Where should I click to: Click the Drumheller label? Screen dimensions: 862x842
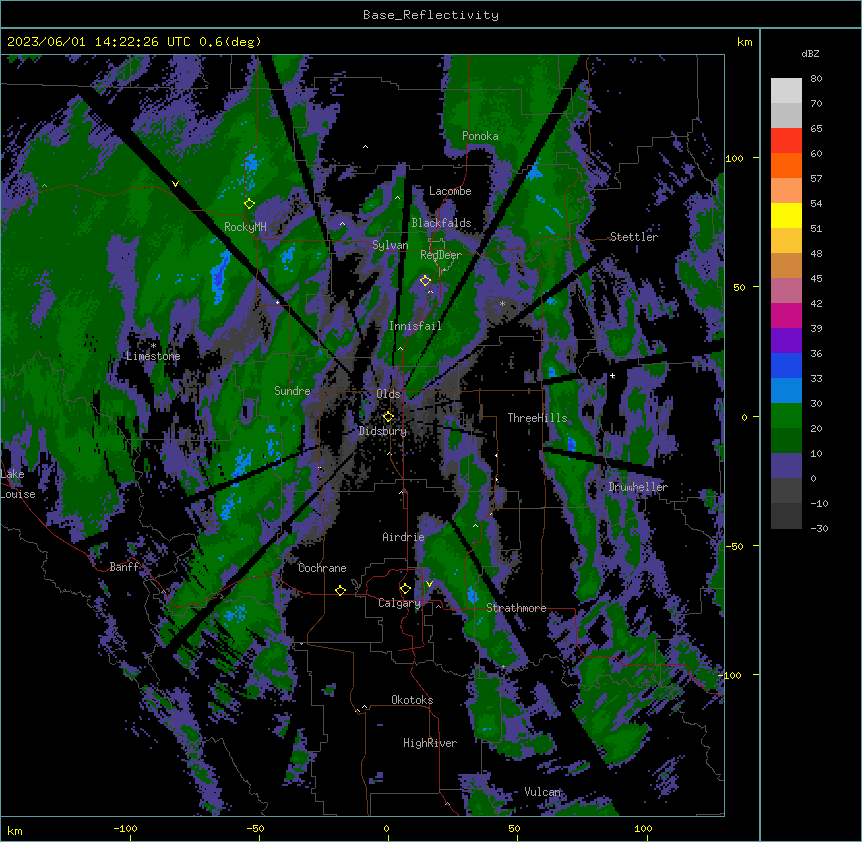[638, 487]
